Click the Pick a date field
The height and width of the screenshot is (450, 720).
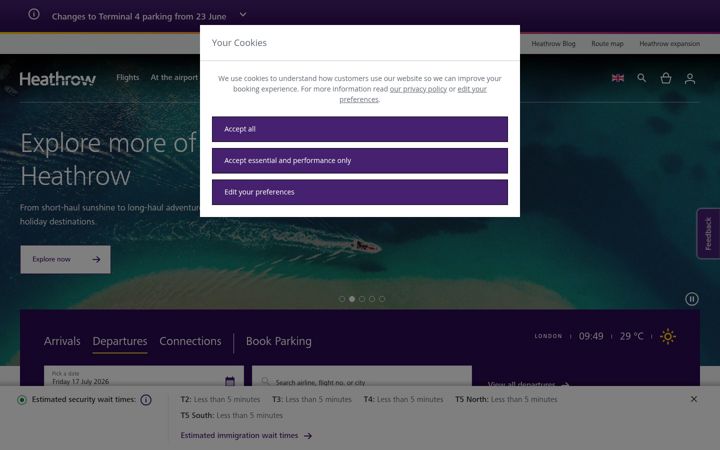tap(144, 377)
